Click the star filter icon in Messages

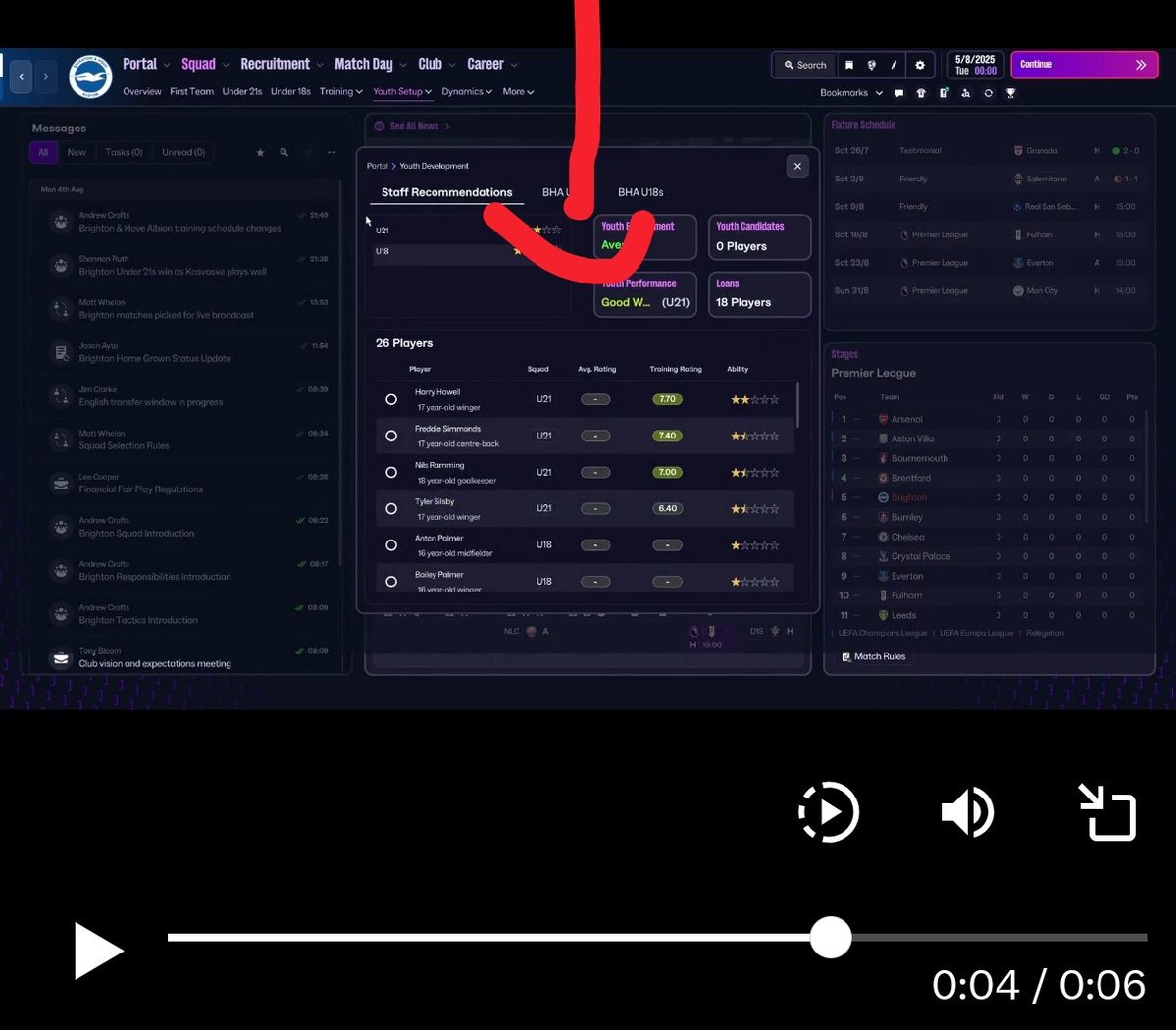pos(260,152)
